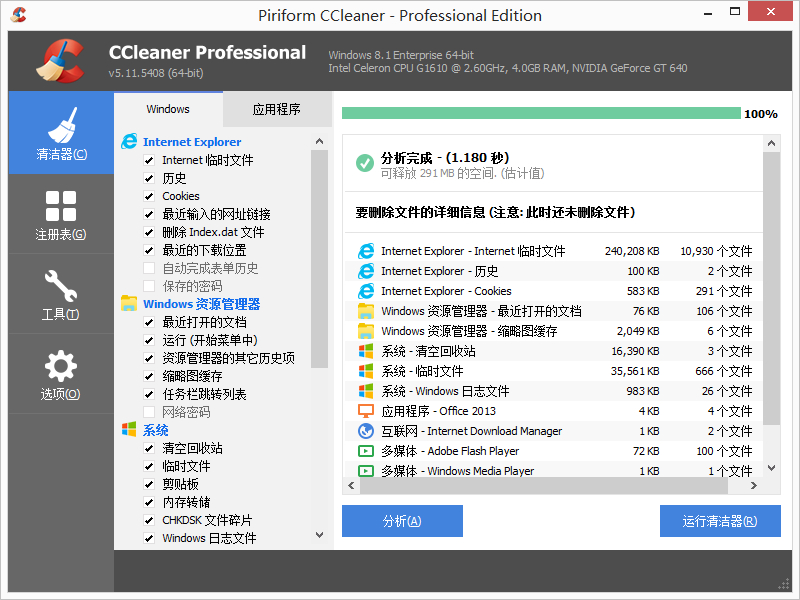Click the Windows 资源管理器 folder icon in tree

pyautogui.click(x=129, y=304)
